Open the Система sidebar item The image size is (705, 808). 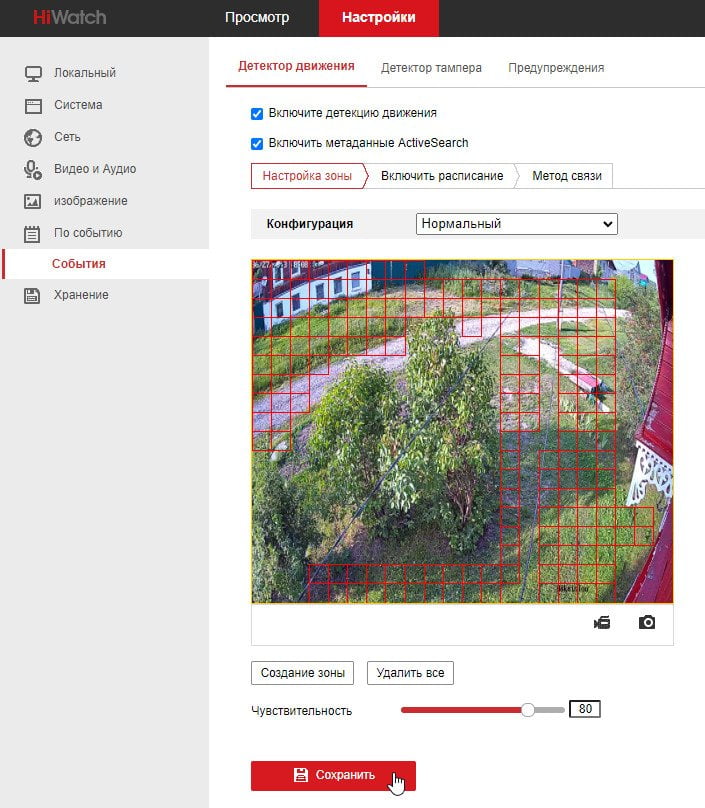[78, 105]
